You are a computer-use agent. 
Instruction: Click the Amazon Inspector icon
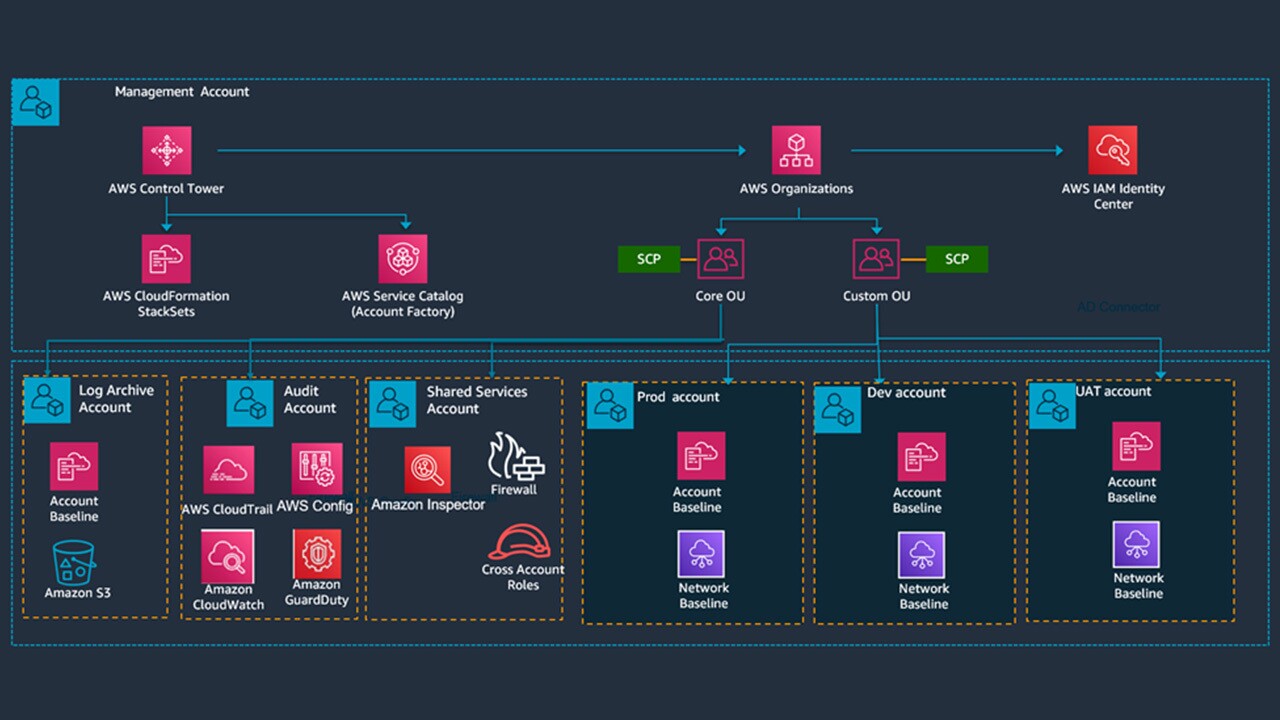click(x=427, y=470)
